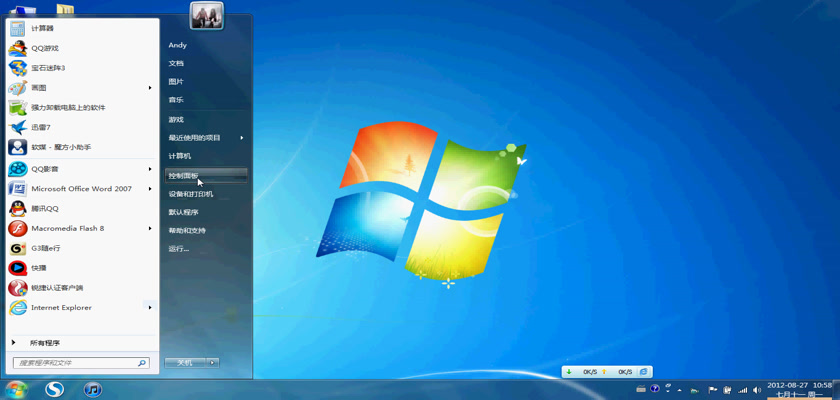The width and height of the screenshot is (840, 400).
Task: Open Action Center flag tray icon
Action: click(x=713, y=390)
